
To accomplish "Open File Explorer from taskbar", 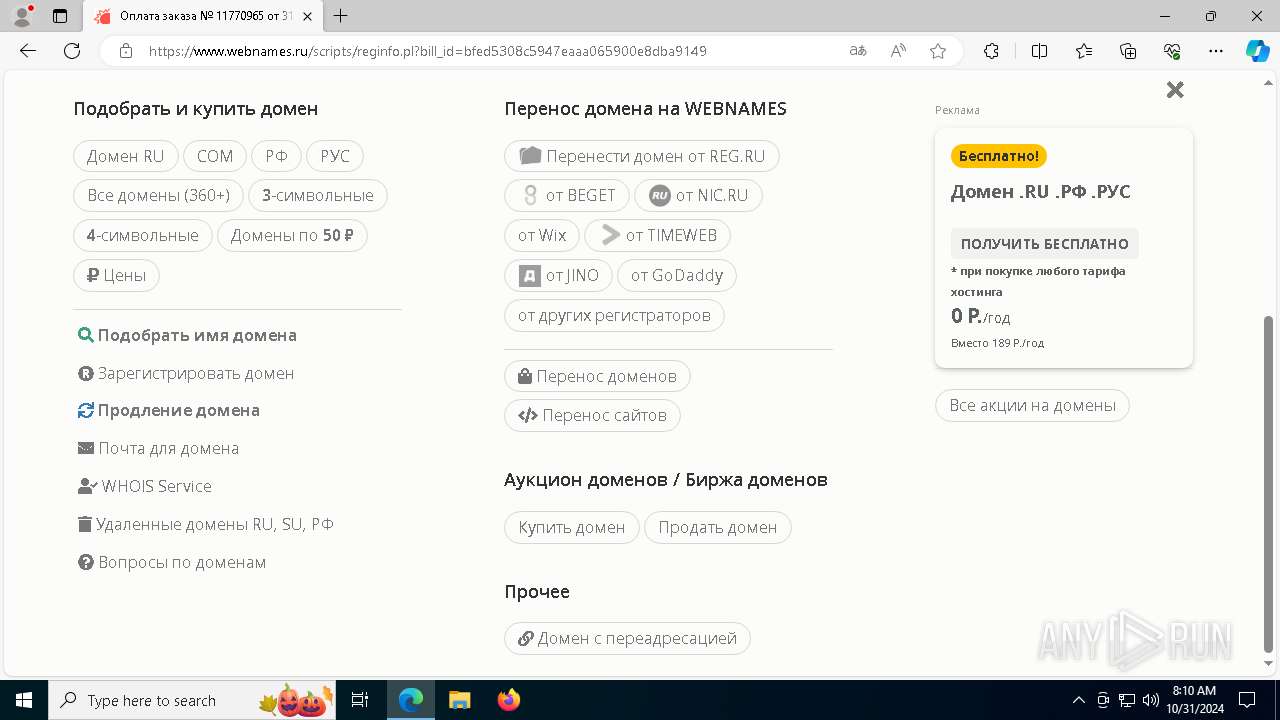I will (459, 700).
